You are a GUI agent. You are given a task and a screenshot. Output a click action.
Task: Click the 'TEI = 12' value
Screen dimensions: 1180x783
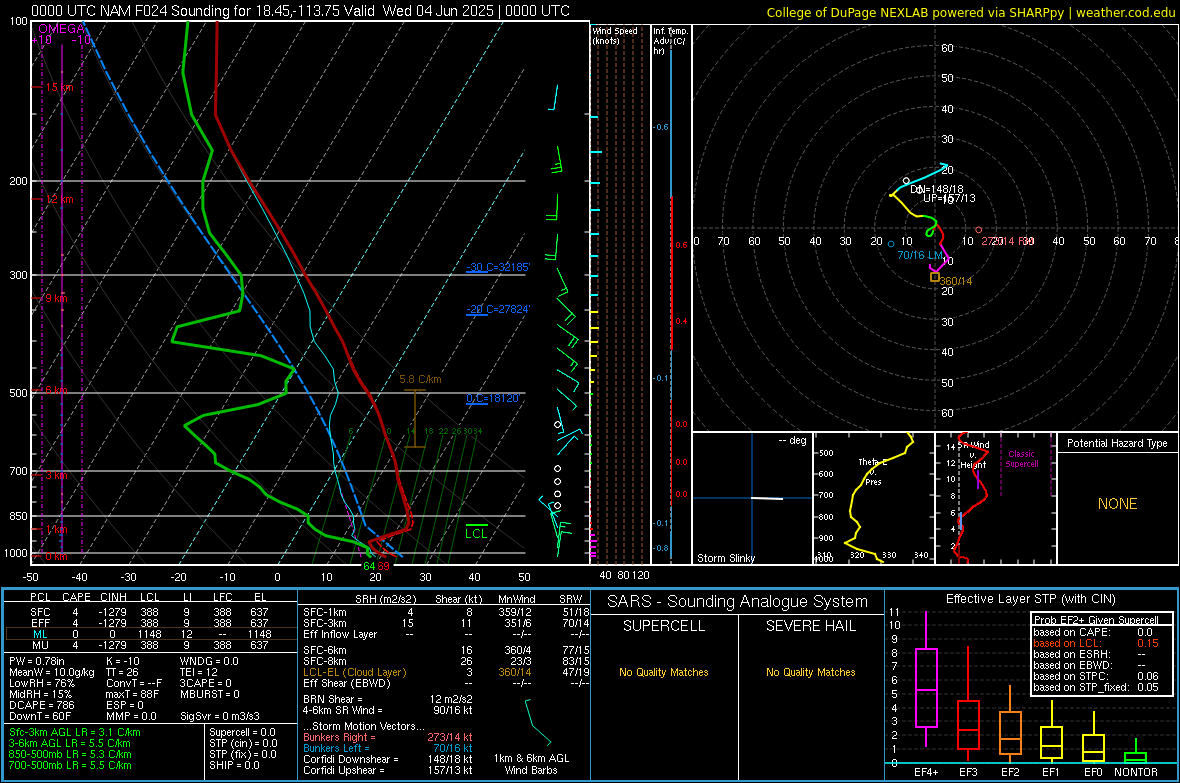(x=199, y=672)
